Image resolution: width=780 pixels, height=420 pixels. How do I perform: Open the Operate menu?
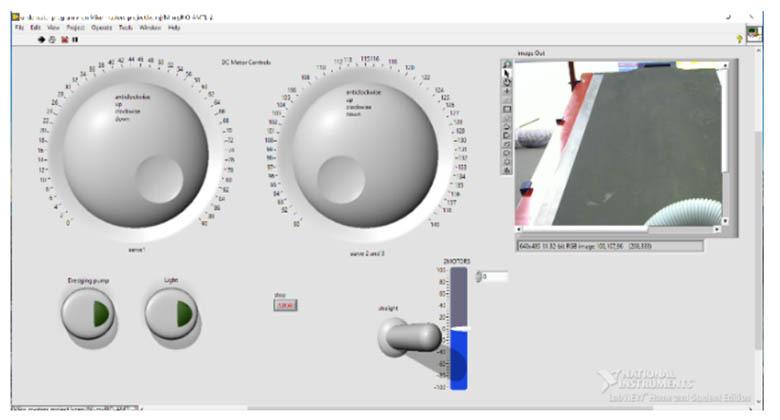coord(101,27)
